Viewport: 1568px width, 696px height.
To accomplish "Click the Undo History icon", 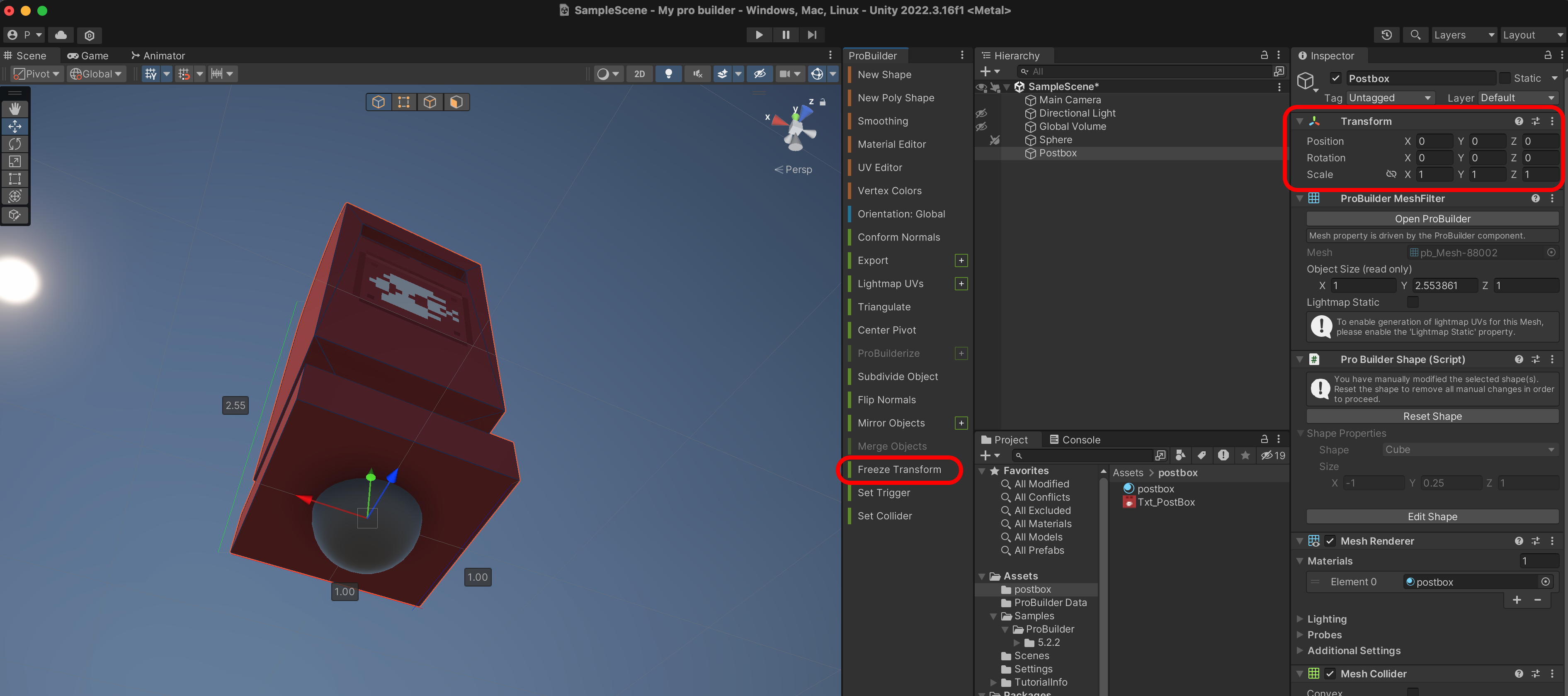I will pyautogui.click(x=1386, y=35).
